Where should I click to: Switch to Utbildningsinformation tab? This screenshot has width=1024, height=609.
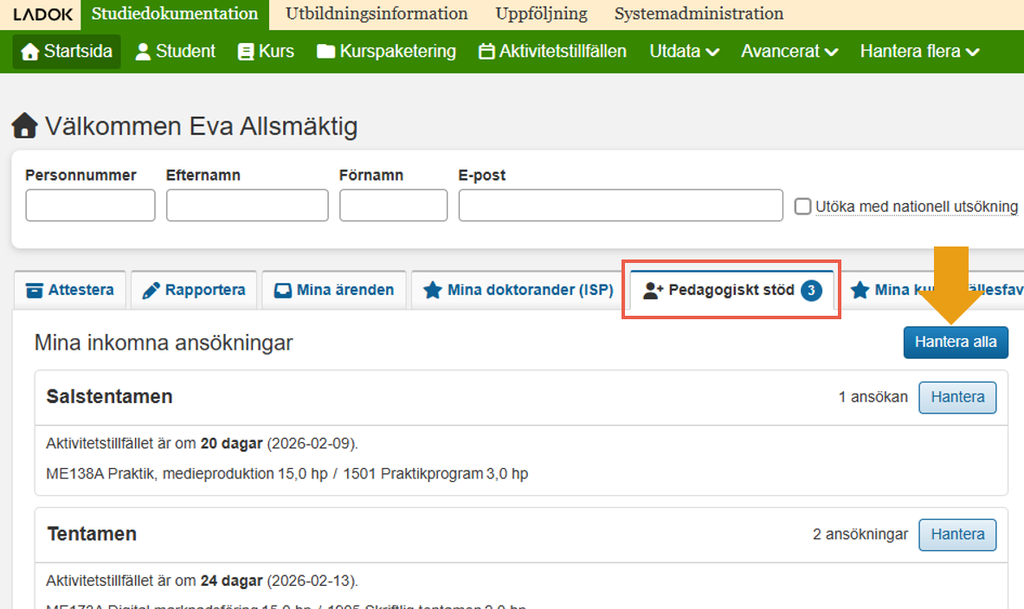376,14
